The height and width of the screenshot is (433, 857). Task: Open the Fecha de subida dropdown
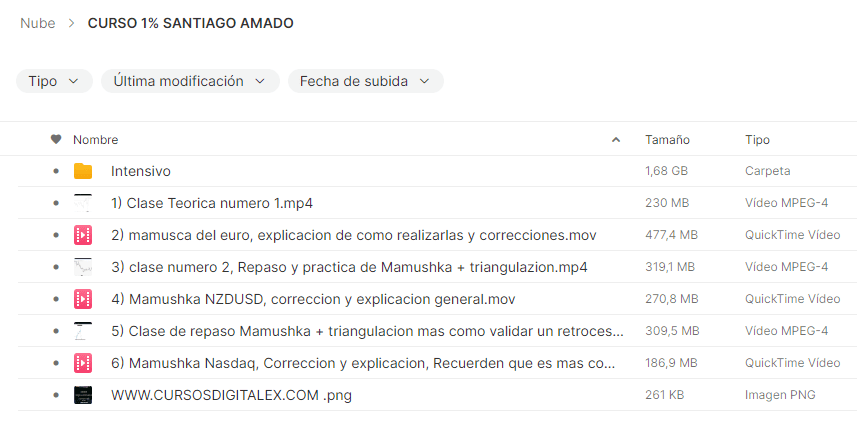click(366, 81)
